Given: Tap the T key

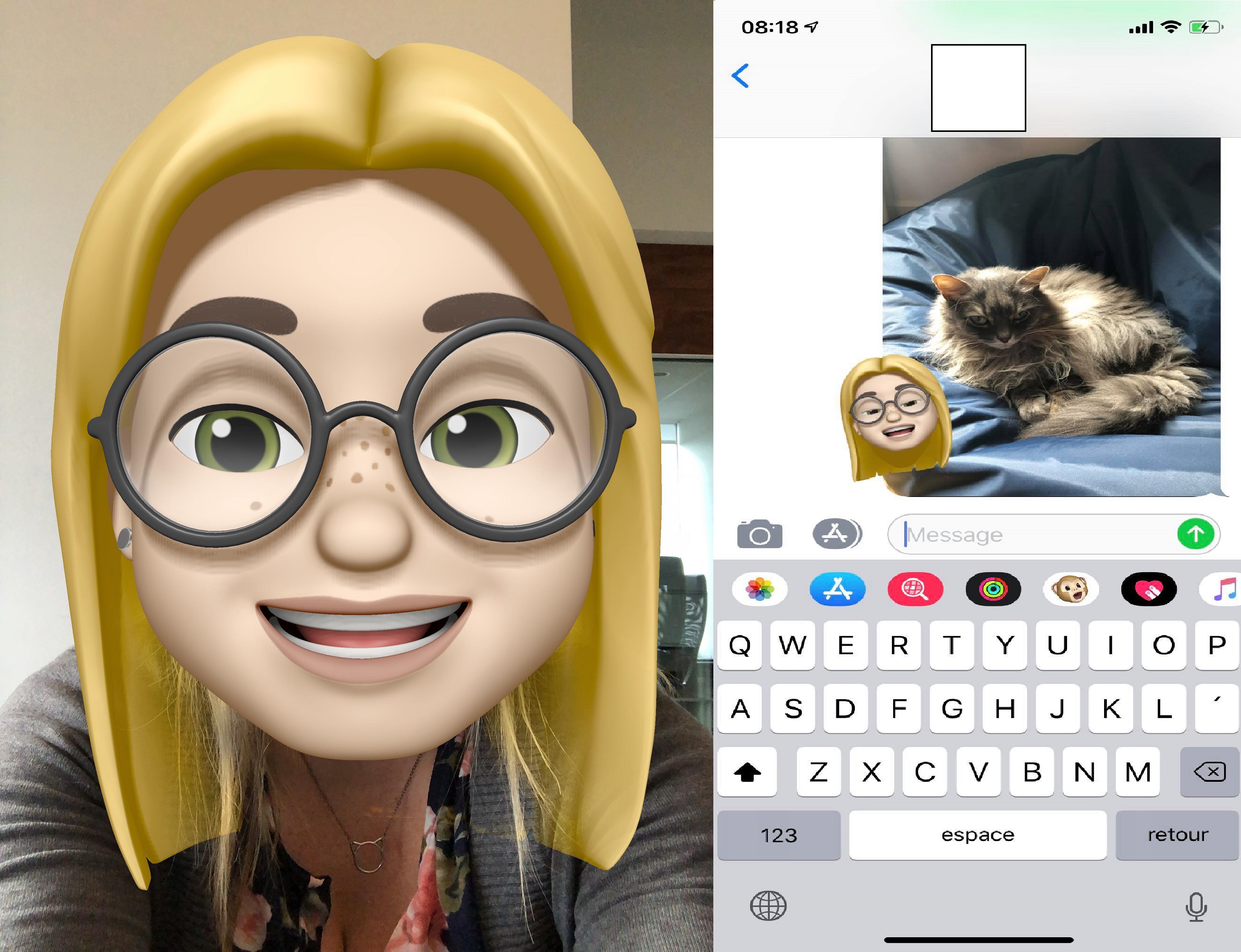Looking at the screenshot, I should coord(952,645).
